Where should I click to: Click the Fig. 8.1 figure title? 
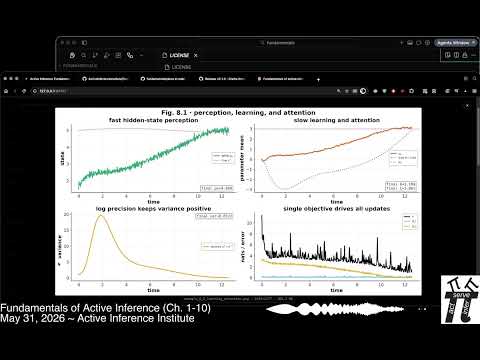coord(238,113)
